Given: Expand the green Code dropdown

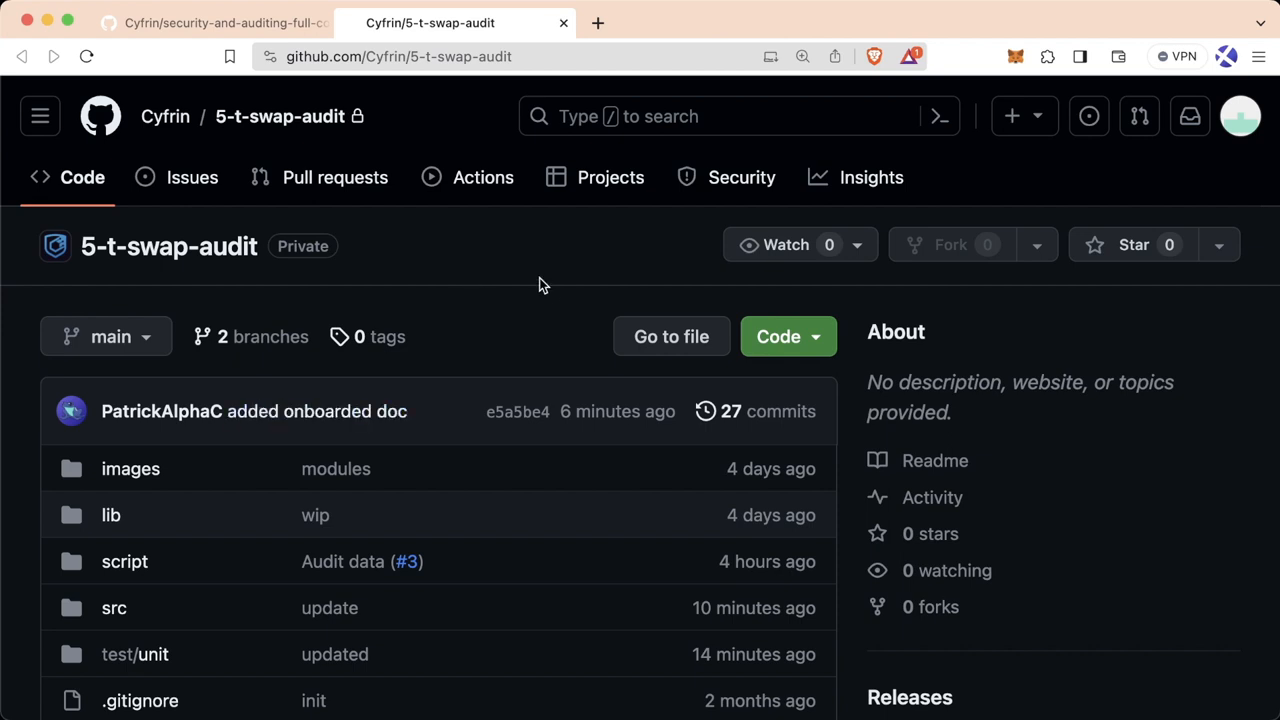Looking at the screenshot, I should point(788,336).
